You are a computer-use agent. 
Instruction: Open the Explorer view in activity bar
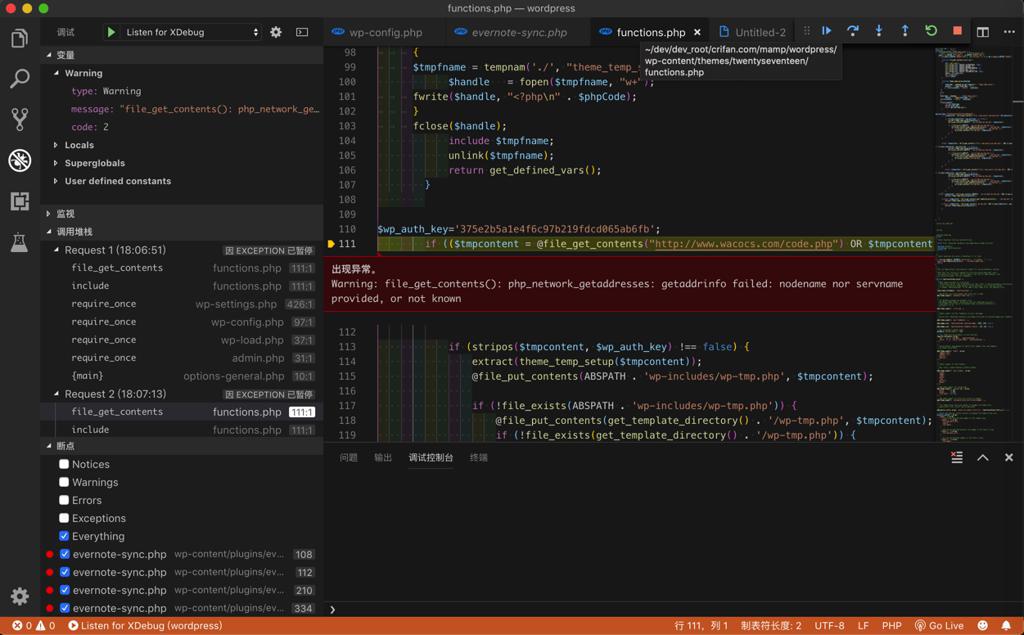[19, 39]
